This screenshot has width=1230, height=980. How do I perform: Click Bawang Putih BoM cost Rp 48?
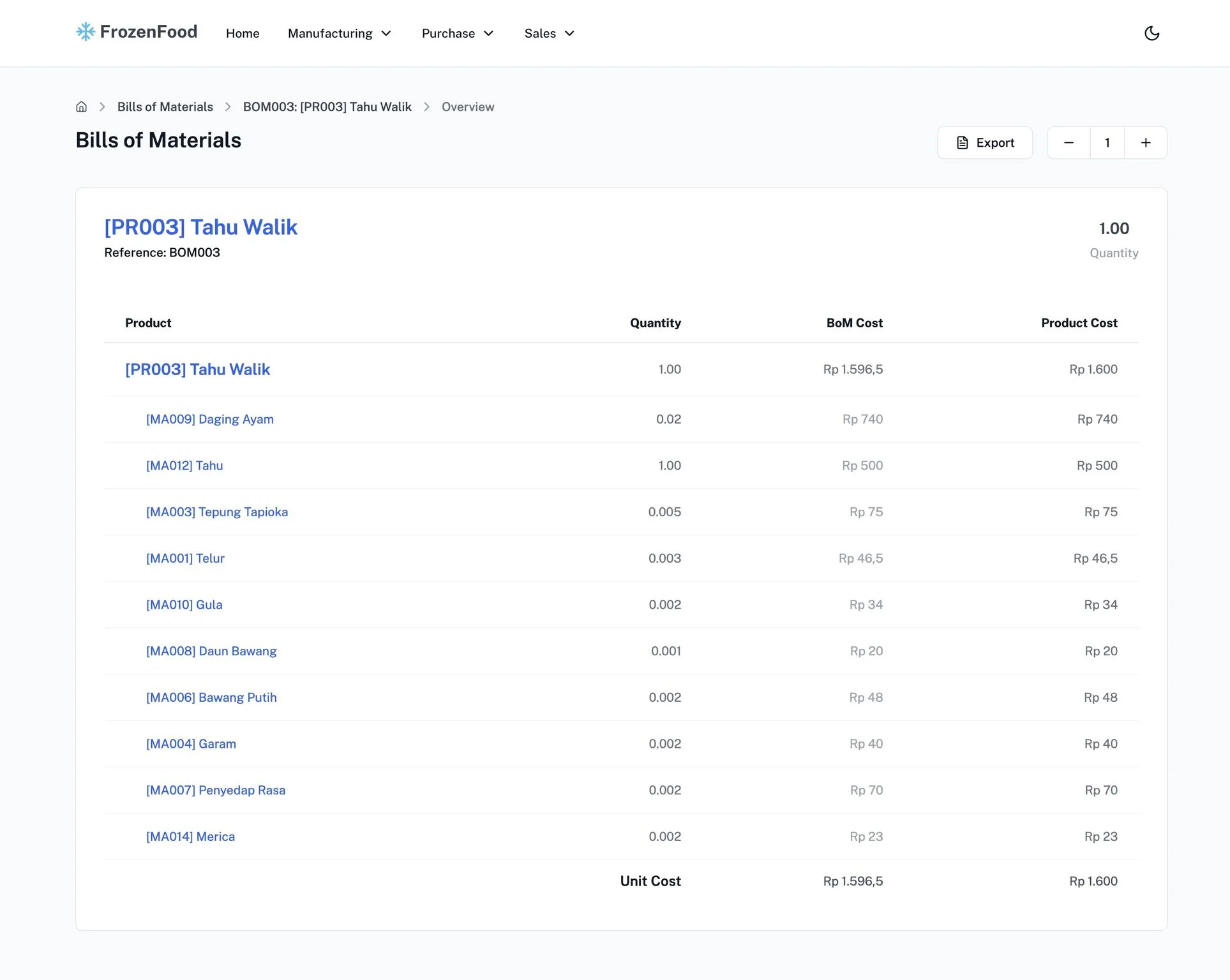coord(866,697)
